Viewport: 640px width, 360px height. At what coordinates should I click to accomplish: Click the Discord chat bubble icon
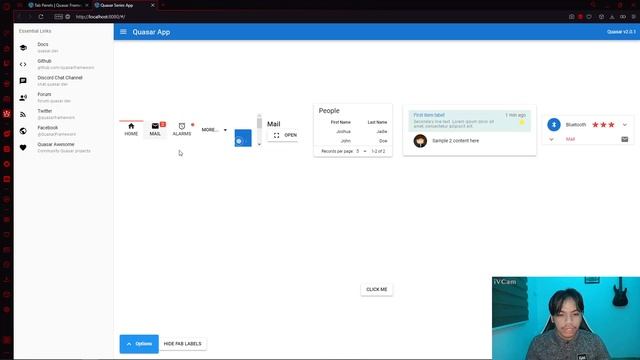tap(23, 81)
